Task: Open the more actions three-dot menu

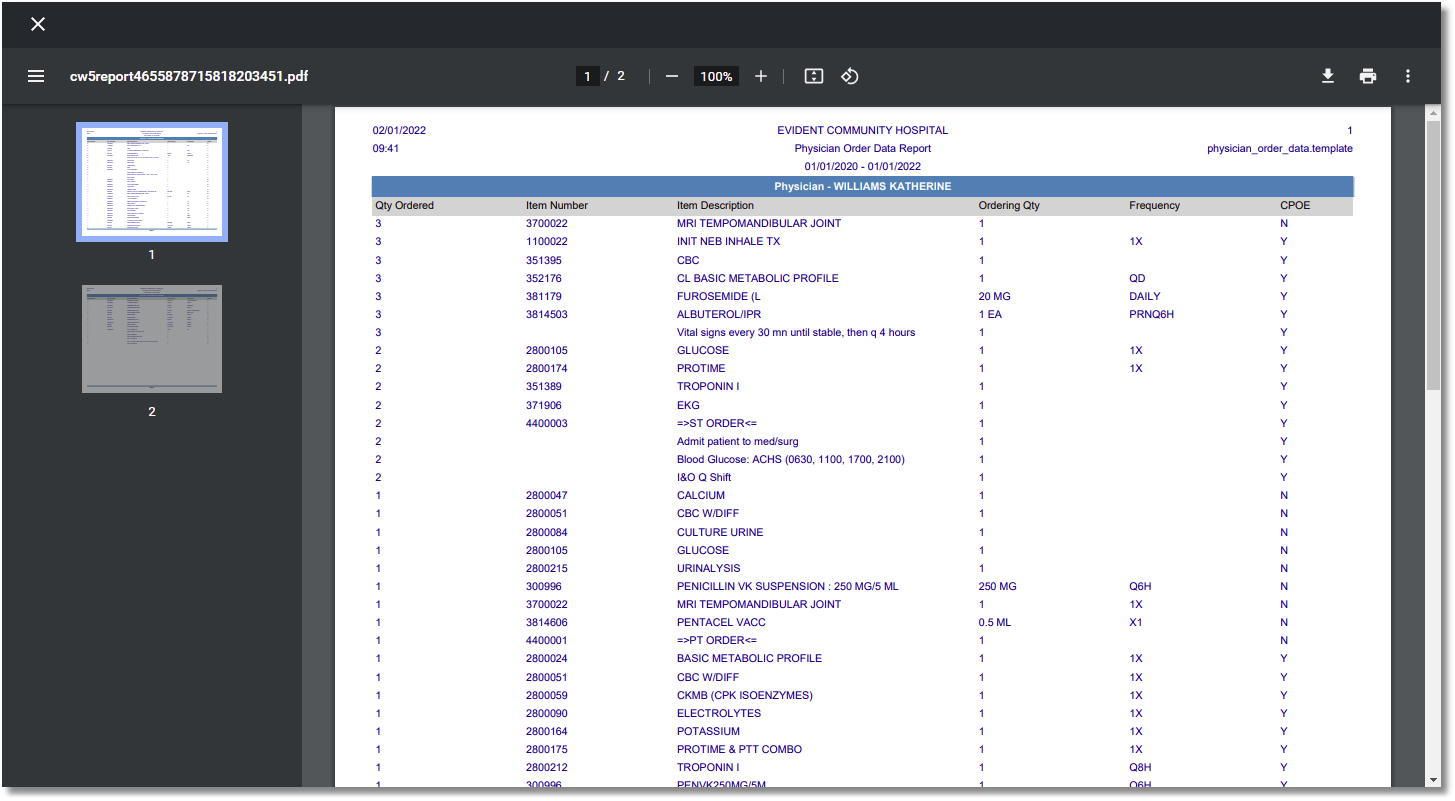Action: [1408, 76]
